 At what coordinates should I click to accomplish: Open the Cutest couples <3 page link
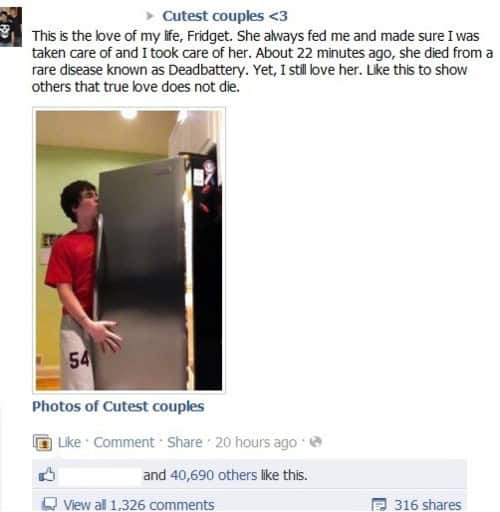225,16
